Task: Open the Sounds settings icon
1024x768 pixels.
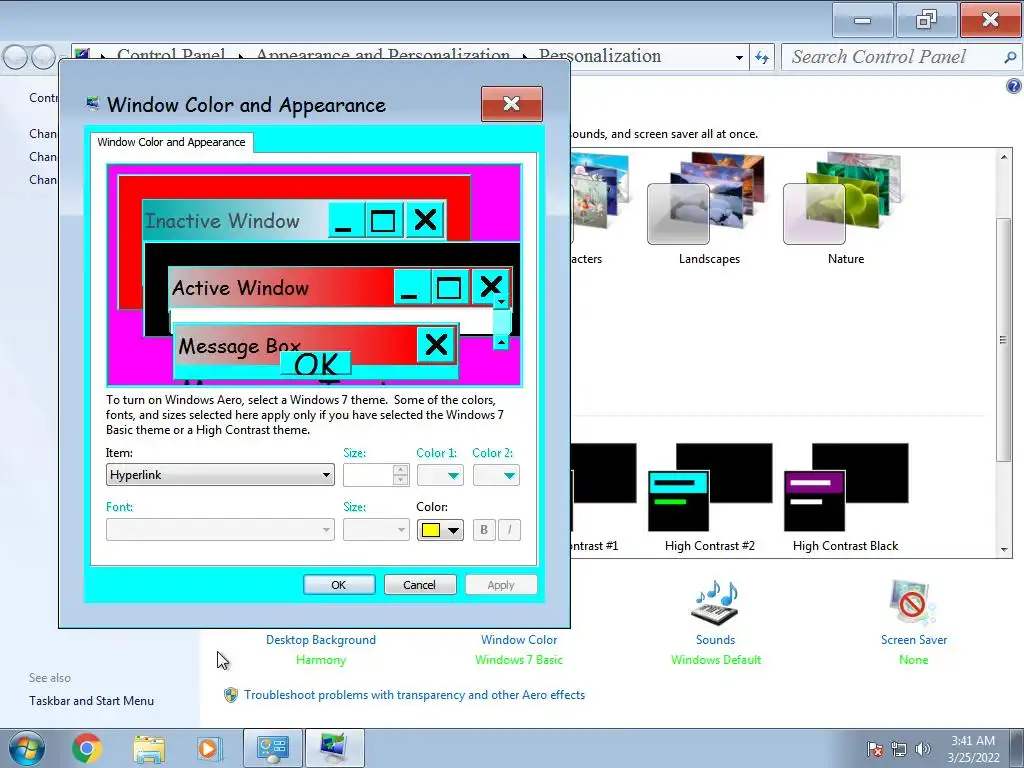Action: tap(715, 602)
